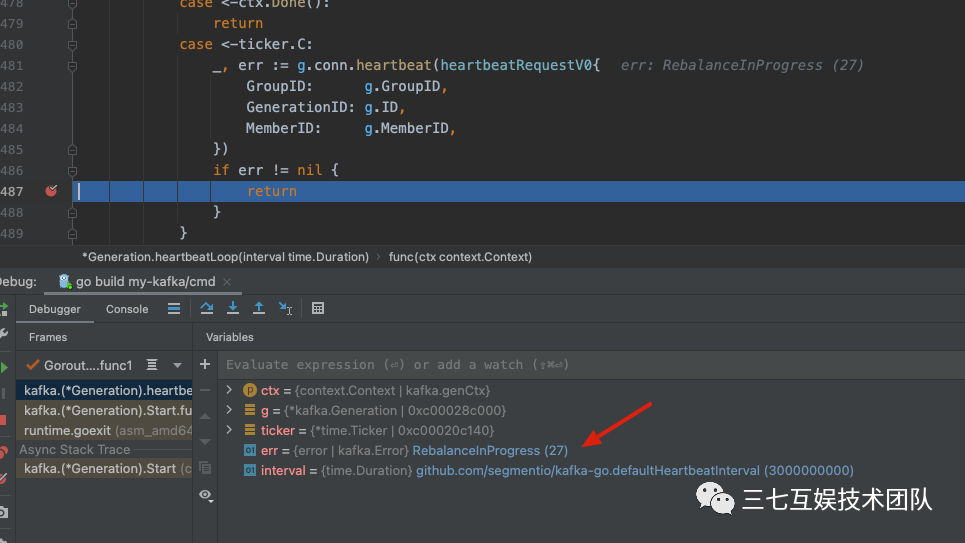
Task: Toggle the breakpoint on line 487
Action: point(51,191)
